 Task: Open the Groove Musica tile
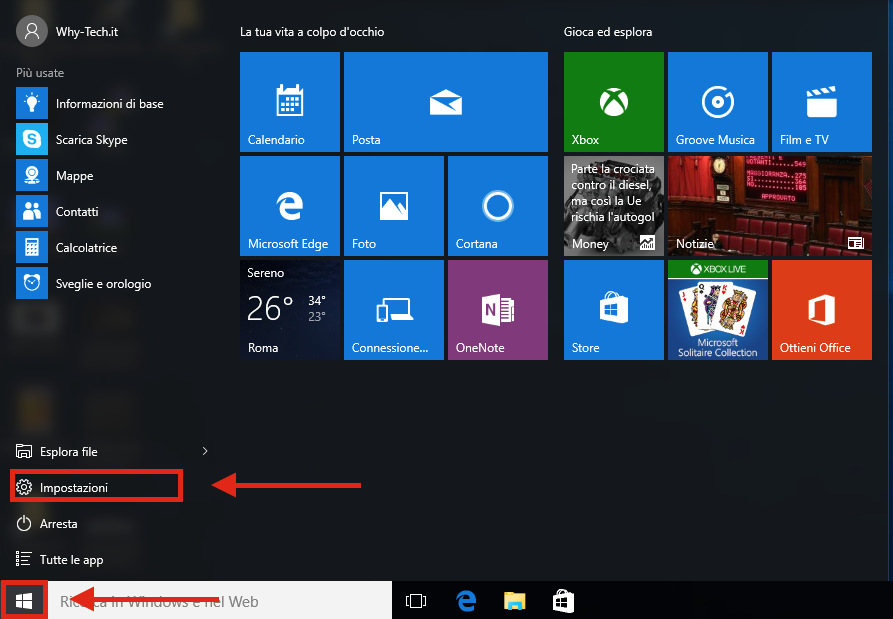coord(718,102)
